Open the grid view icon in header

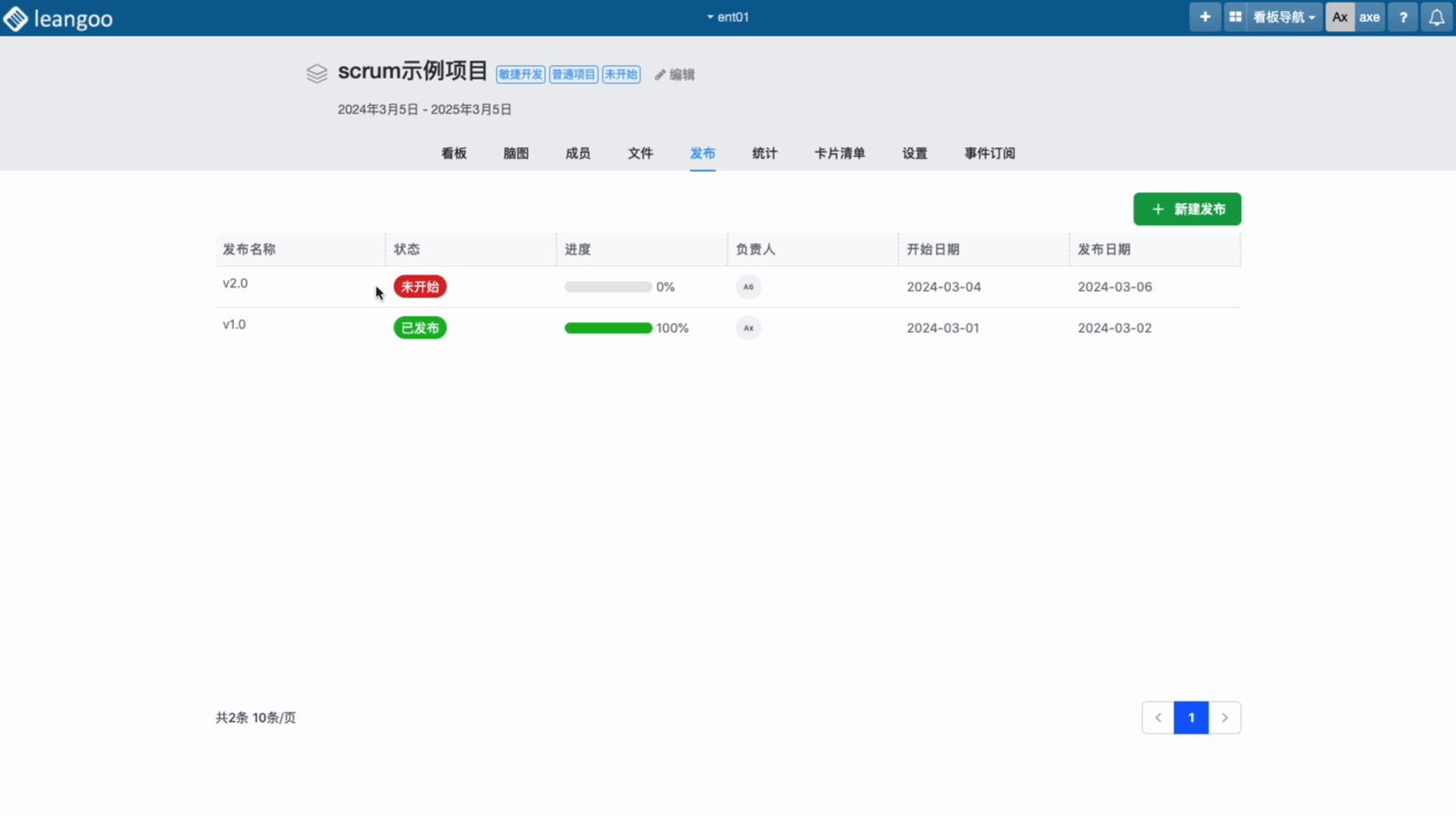pyautogui.click(x=1235, y=17)
